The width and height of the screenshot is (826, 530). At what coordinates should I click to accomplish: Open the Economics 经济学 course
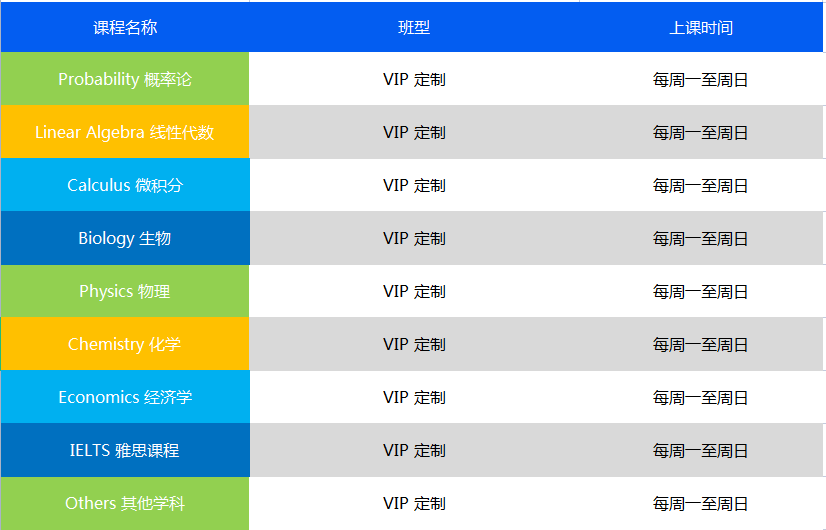(x=125, y=397)
